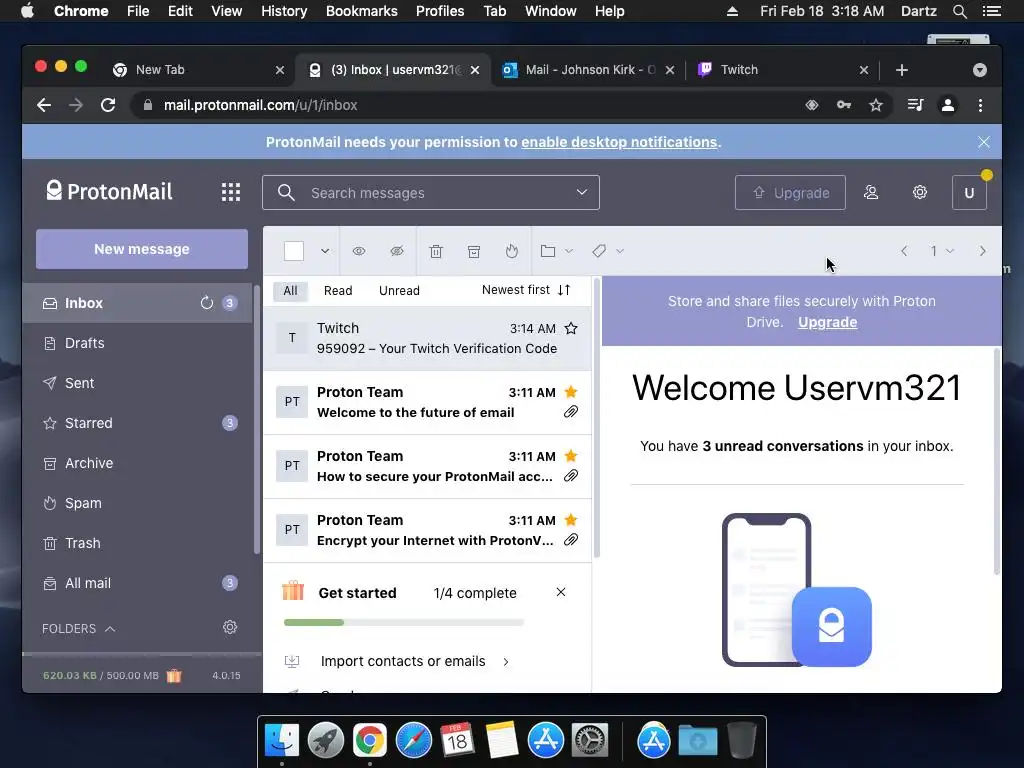This screenshot has height=768, width=1024.
Task: Click the search magnifier icon
Action: point(286,193)
